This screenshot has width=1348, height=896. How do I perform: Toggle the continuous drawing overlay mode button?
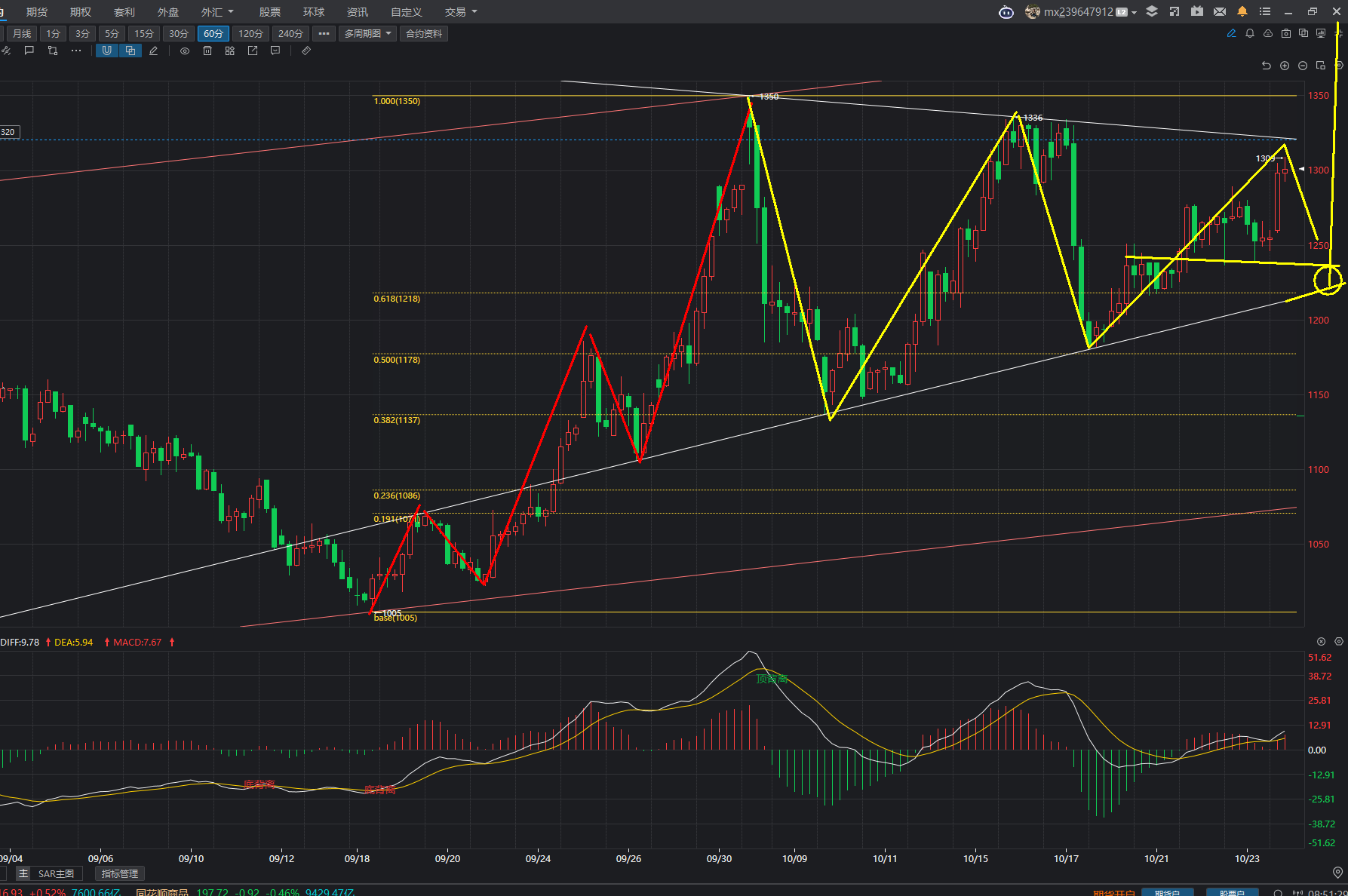point(131,51)
